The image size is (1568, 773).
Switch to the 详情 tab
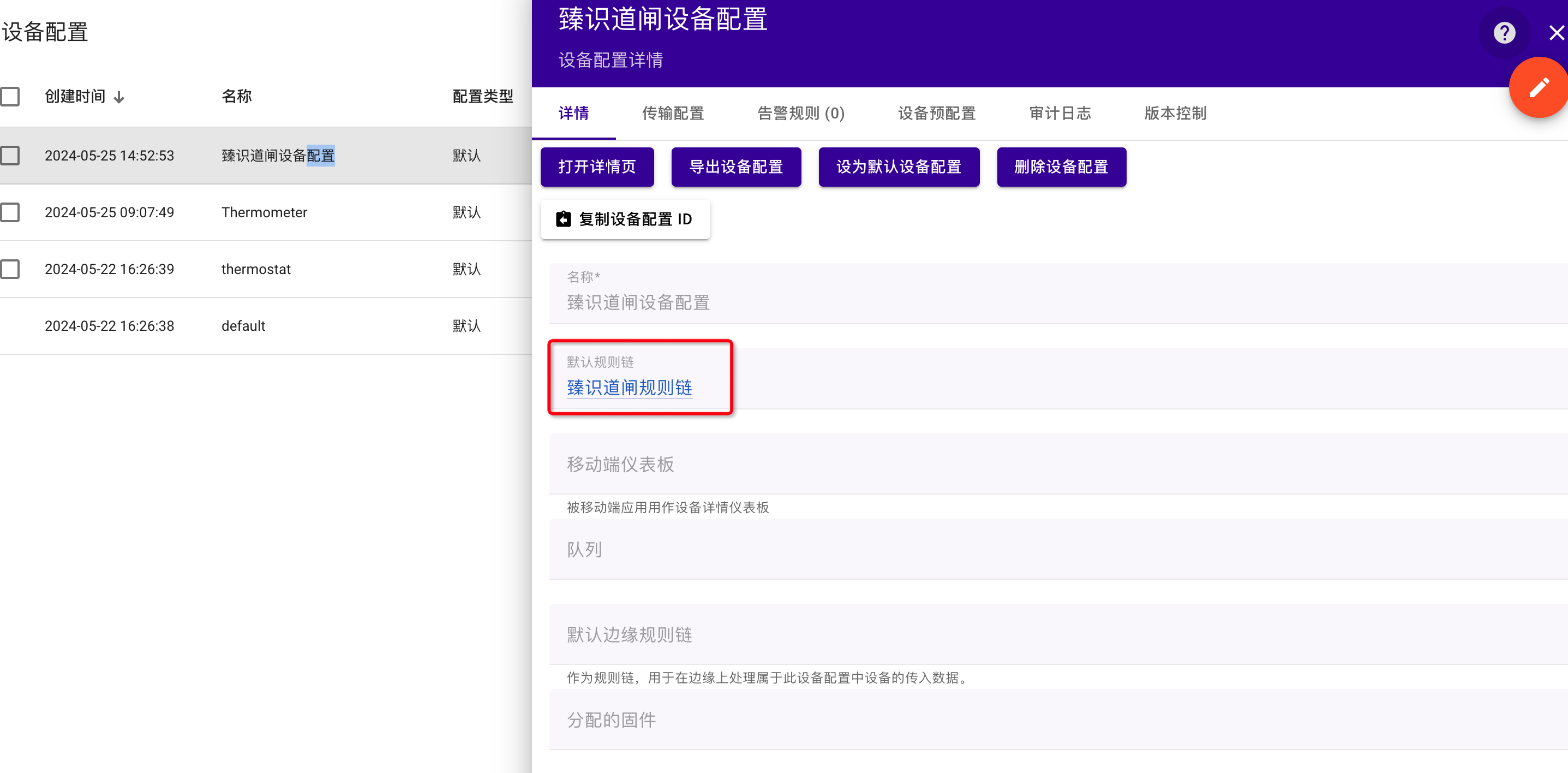(x=573, y=114)
